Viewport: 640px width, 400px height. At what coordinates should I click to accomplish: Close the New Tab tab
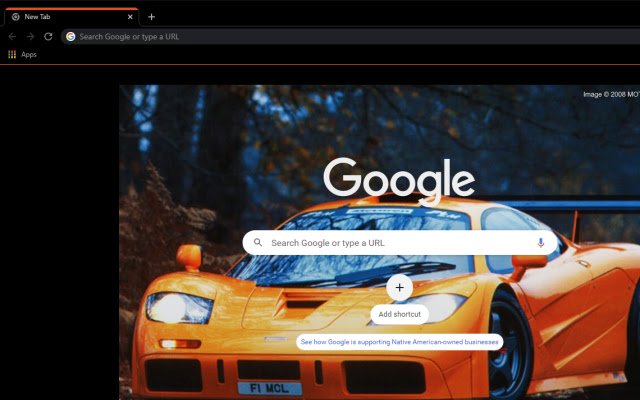click(x=130, y=17)
